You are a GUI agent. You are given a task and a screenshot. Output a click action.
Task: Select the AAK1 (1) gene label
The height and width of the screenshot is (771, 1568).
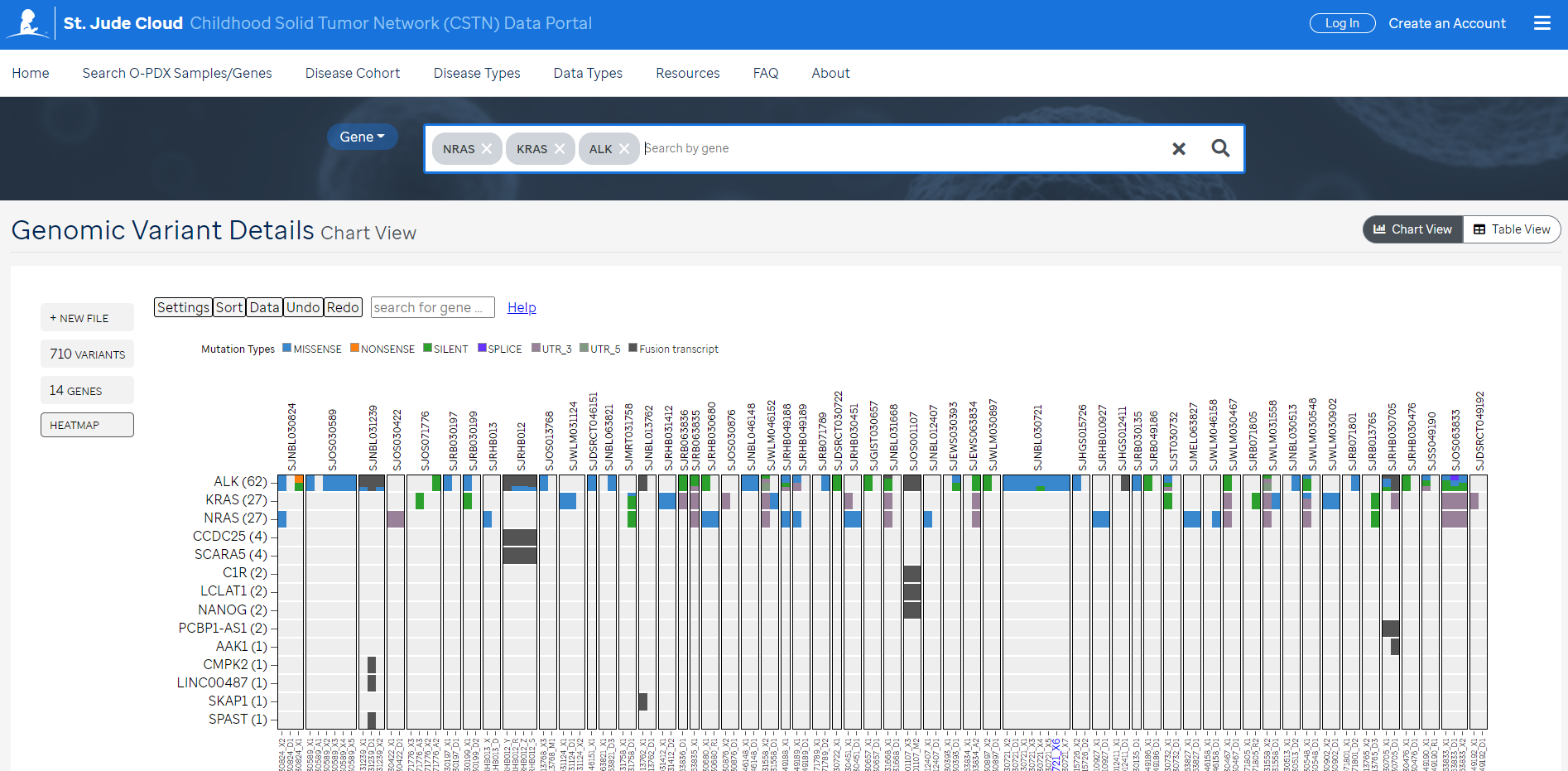(x=242, y=647)
